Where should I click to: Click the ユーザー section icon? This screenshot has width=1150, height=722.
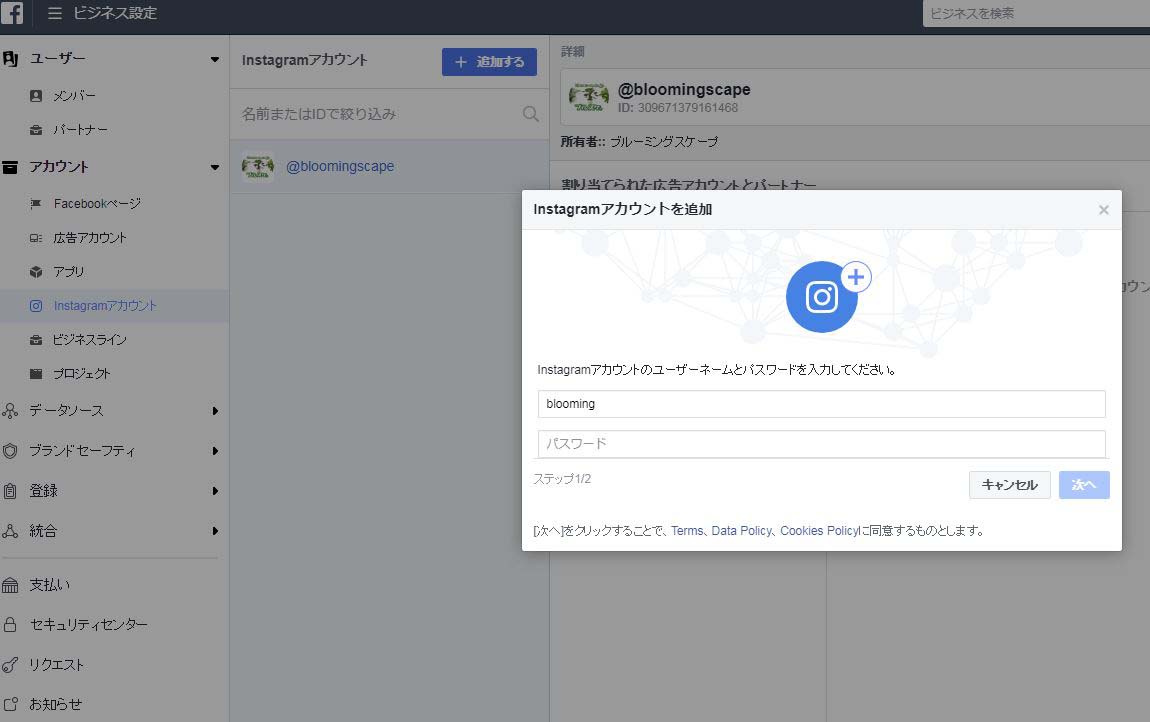10,59
